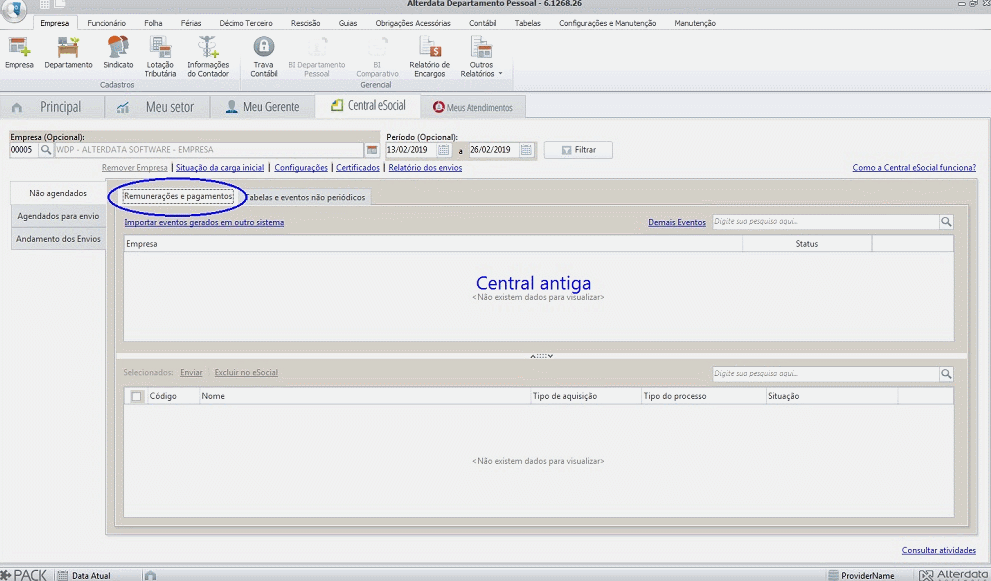The width and height of the screenshot is (991, 581).
Task: Switch to the Férias ribbon tab
Action: [x=191, y=23]
